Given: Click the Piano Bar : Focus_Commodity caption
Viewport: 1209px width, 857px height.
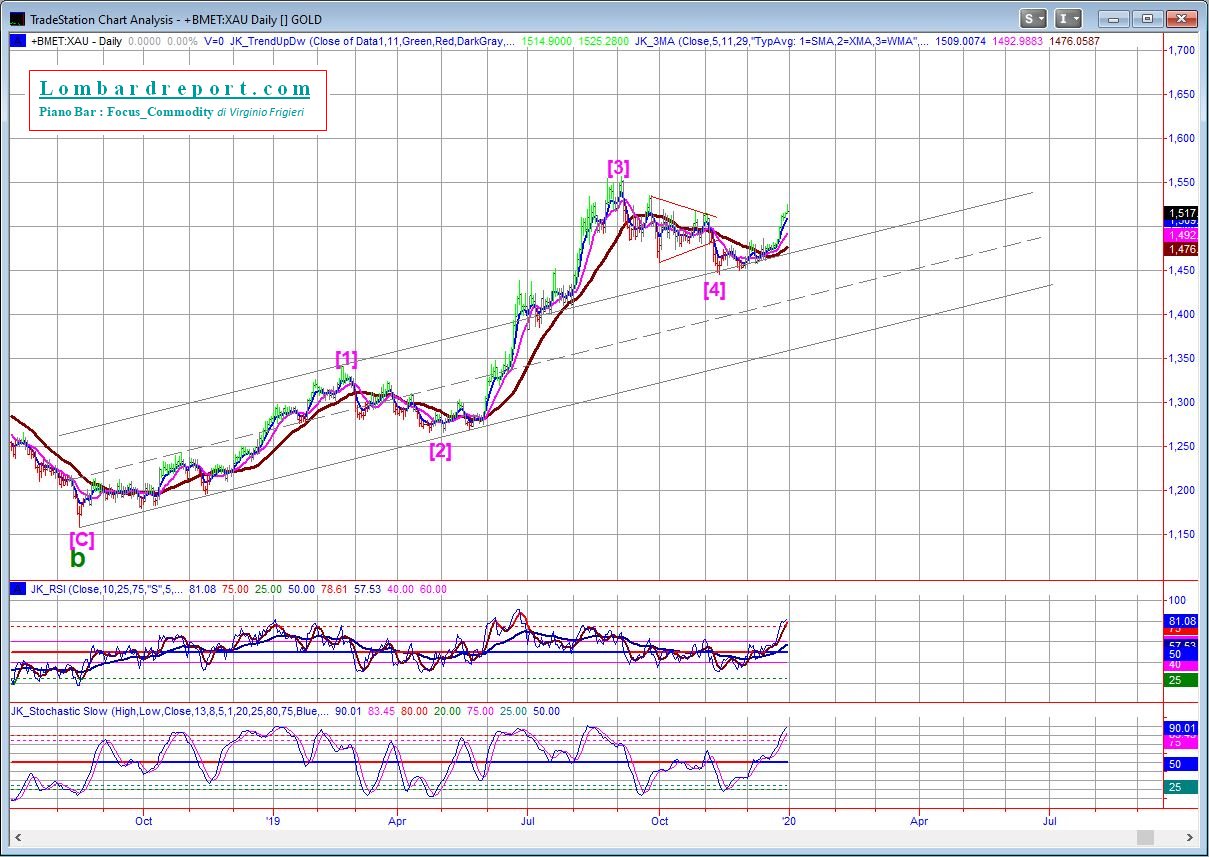Looking at the screenshot, I should pos(126,113).
